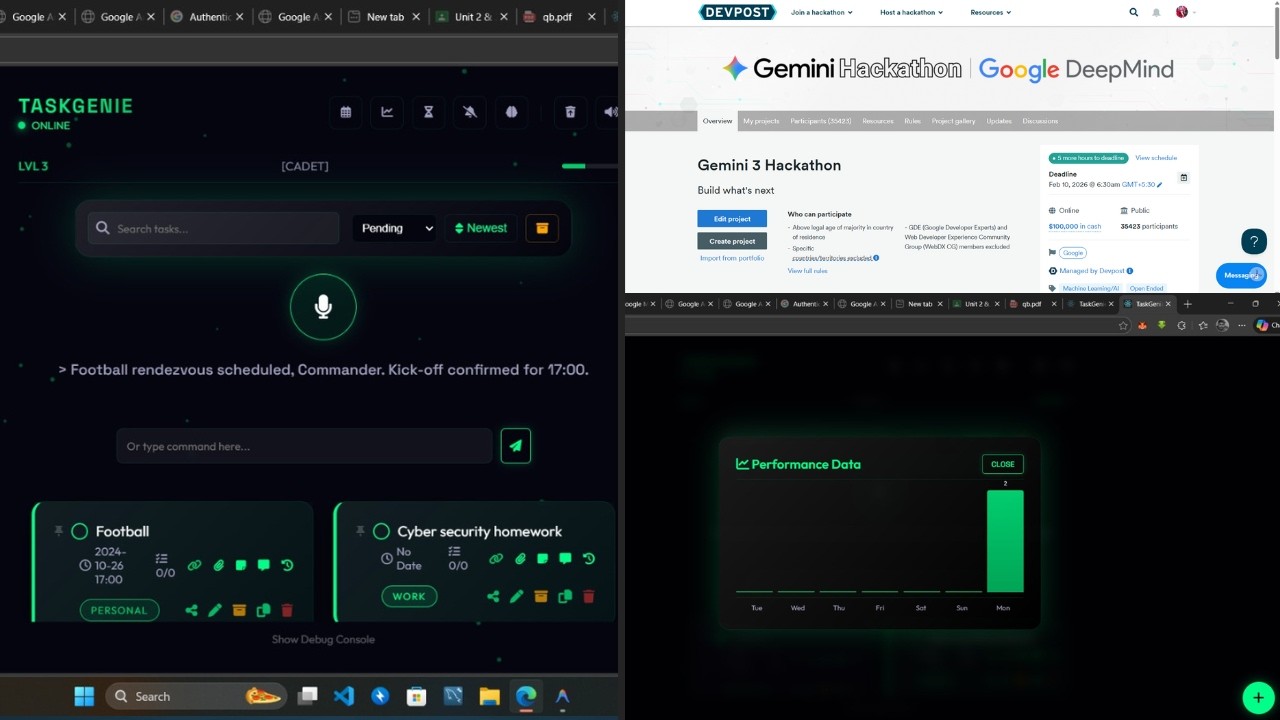Open link icon on Football task
The image size is (1280, 720).
click(194, 565)
